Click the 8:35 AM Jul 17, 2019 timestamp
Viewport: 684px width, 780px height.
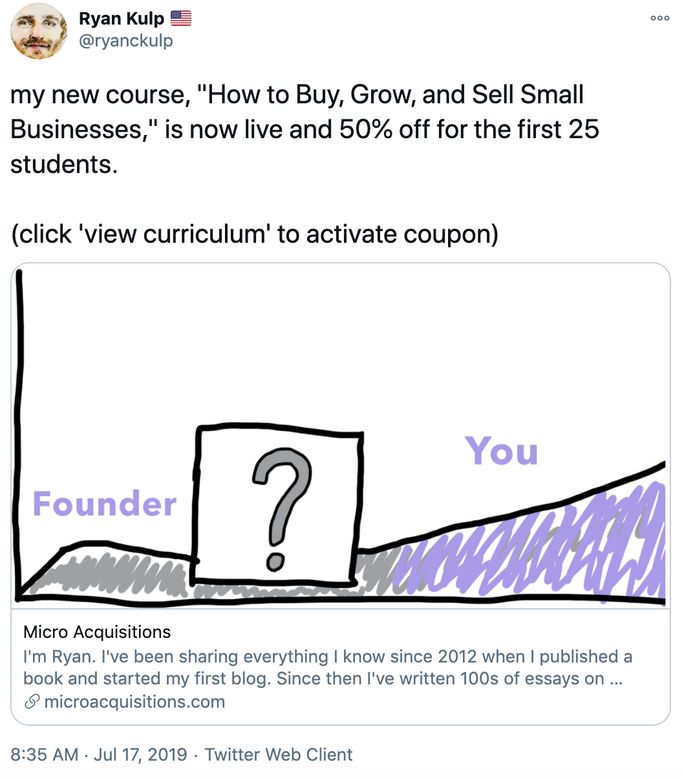coord(98,754)
